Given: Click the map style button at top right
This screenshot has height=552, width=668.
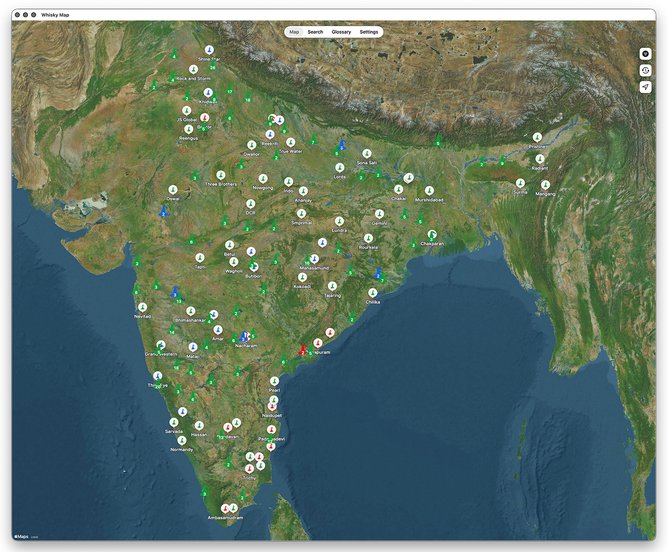Looking at the screenshot, I should [x=646, y=54].
